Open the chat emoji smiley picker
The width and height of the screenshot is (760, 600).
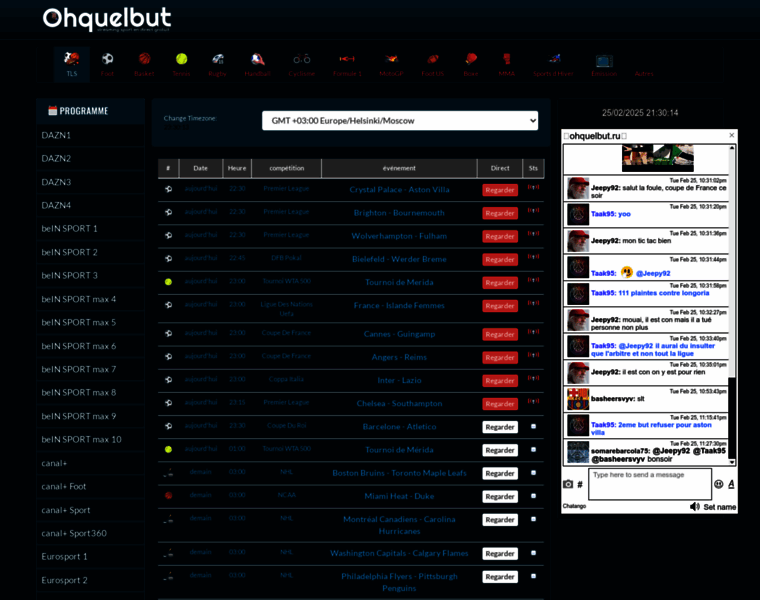[x=719, y=484]
